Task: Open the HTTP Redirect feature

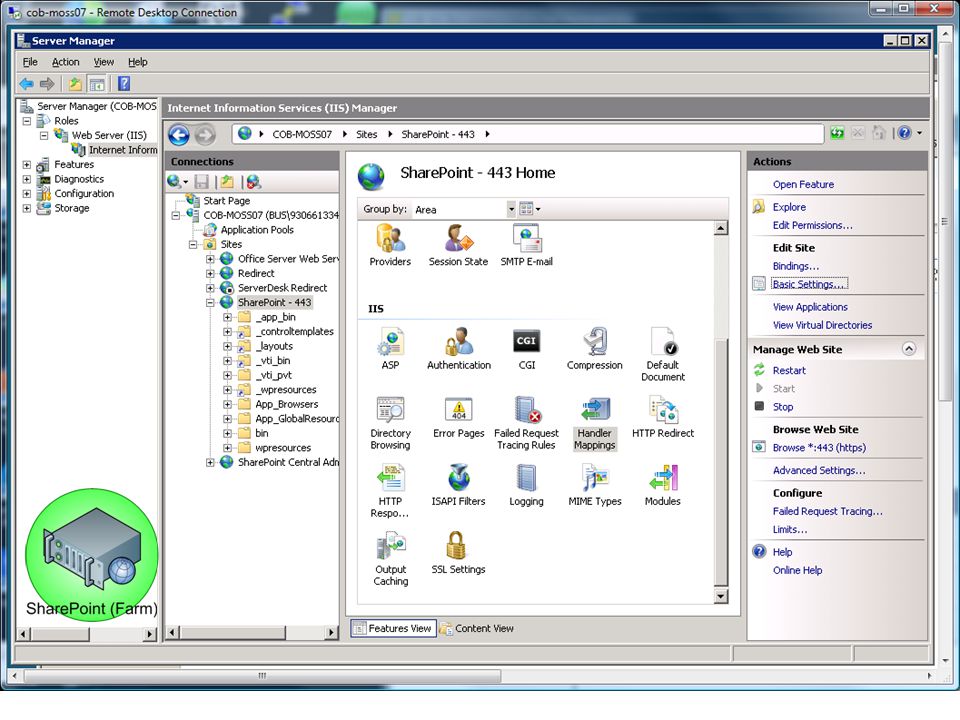Action: [x=663, y=418]
